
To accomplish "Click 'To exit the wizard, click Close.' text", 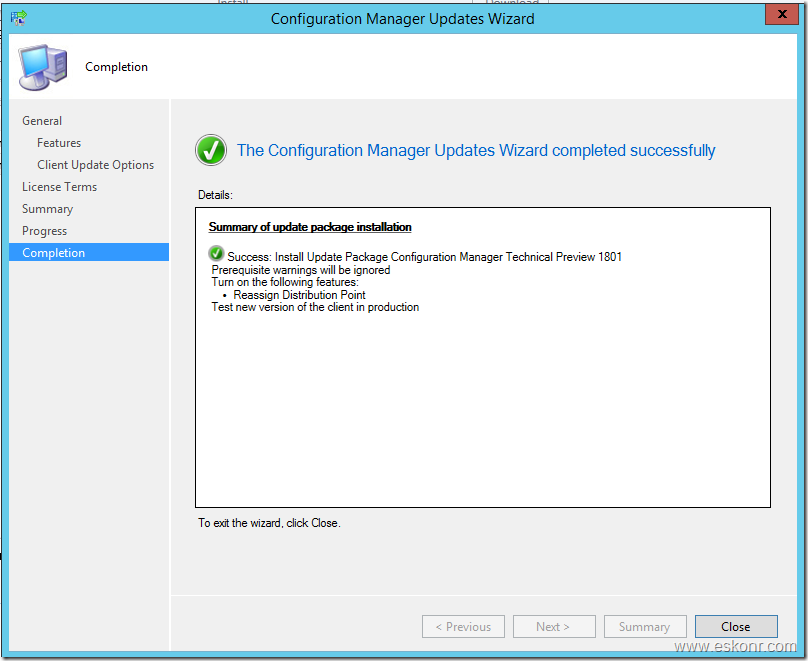I will [x=270, y=523].
